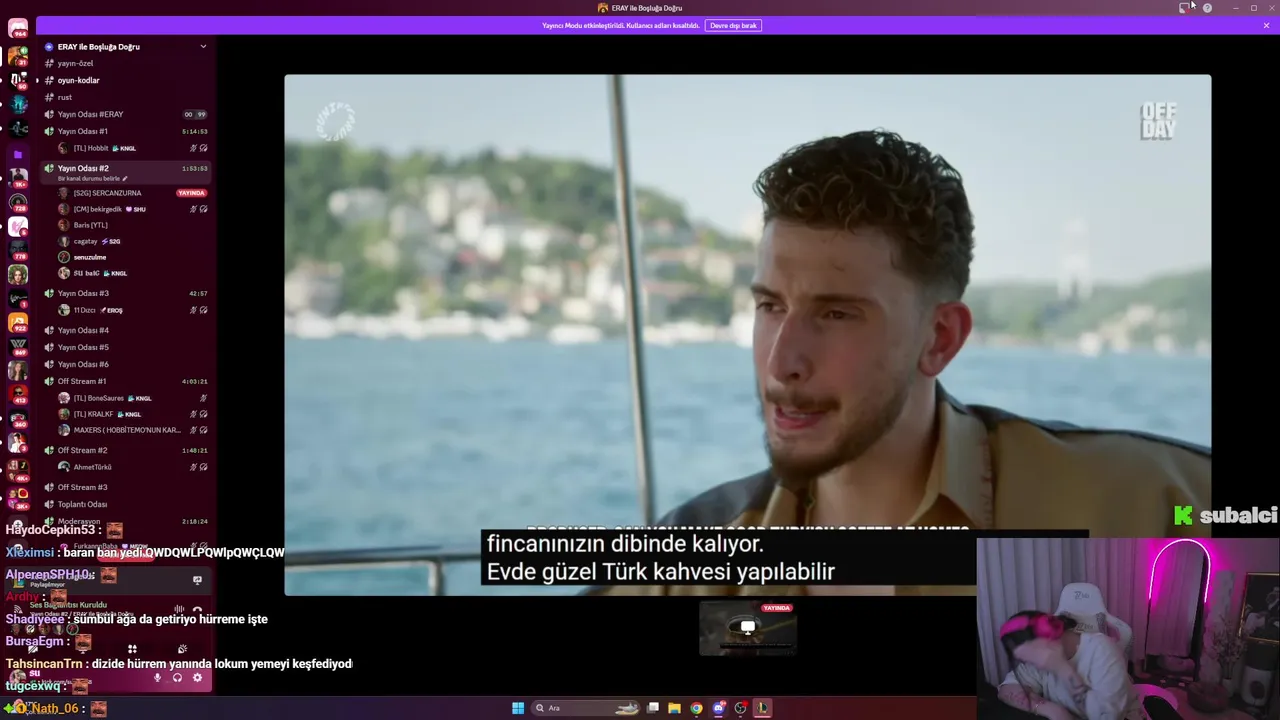The height and width of the screenshot is (720, 1280).
Task: Click mute status icon beside Hobbit
Action: tap(193, 148)
